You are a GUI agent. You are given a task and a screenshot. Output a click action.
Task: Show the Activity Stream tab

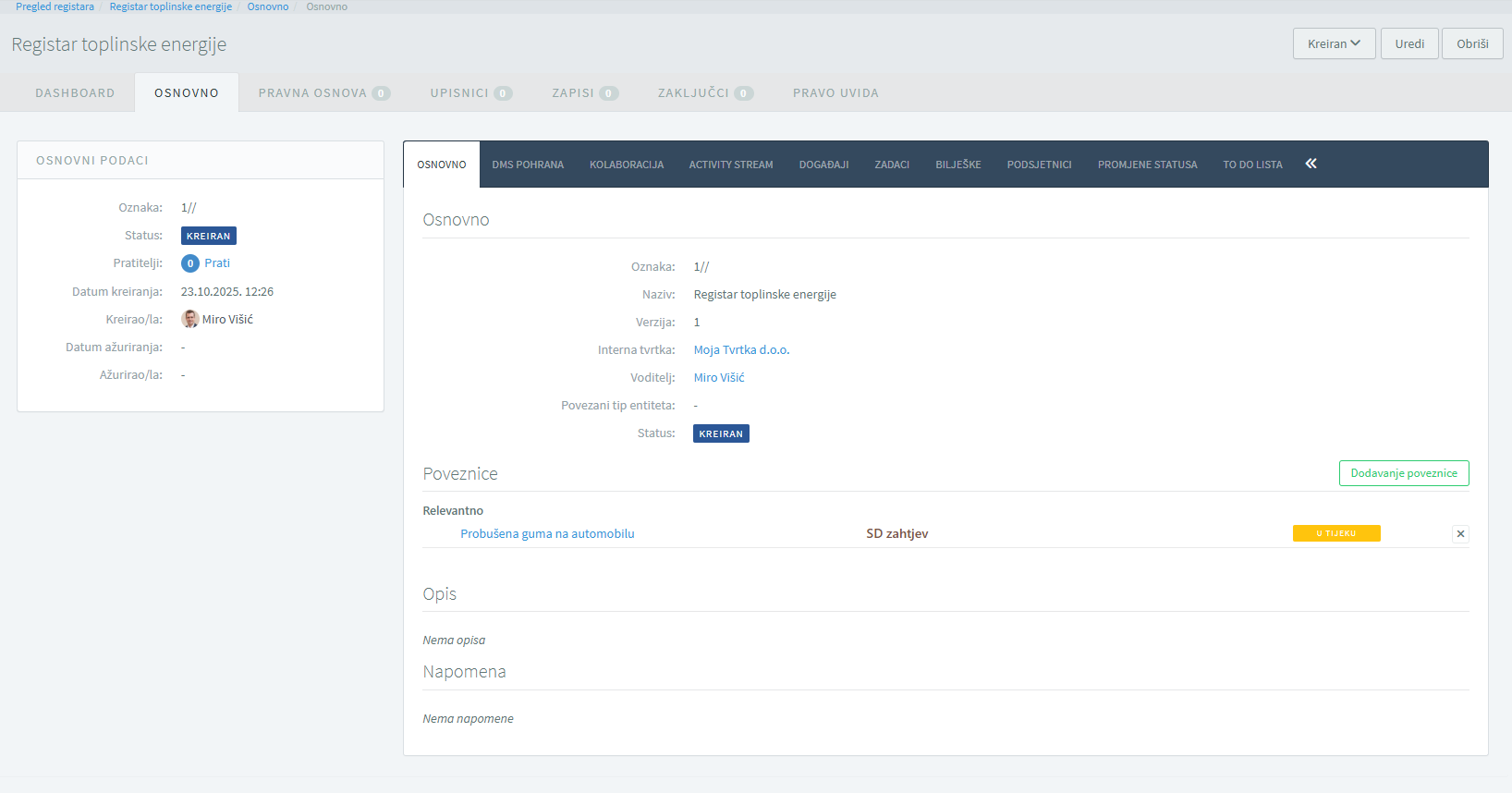click(x=731, y=165)
